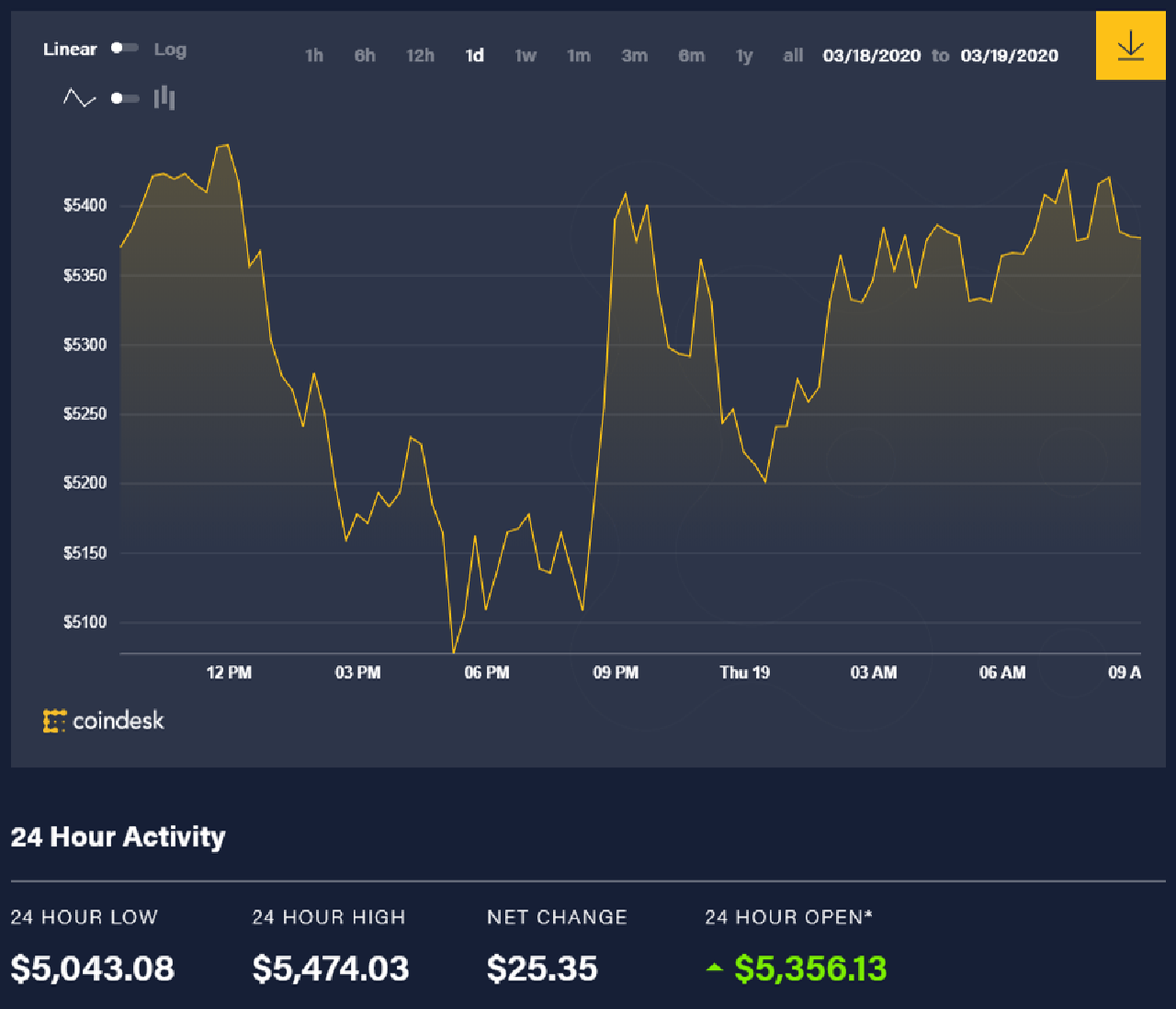Click the $5350 axis label

click(85, 276)
